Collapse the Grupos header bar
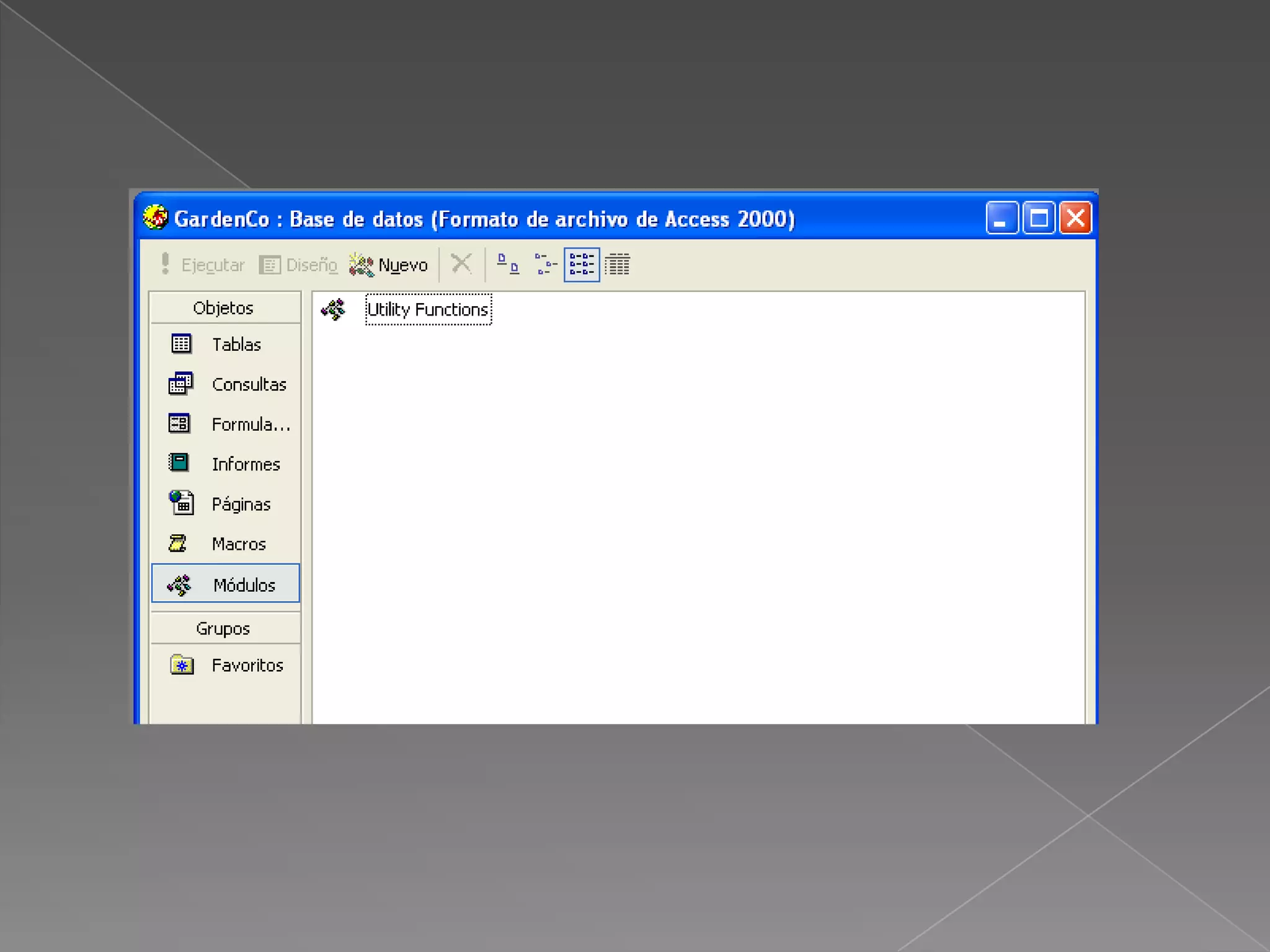Viewport: 1270px width, 952px height. [224, 628]
